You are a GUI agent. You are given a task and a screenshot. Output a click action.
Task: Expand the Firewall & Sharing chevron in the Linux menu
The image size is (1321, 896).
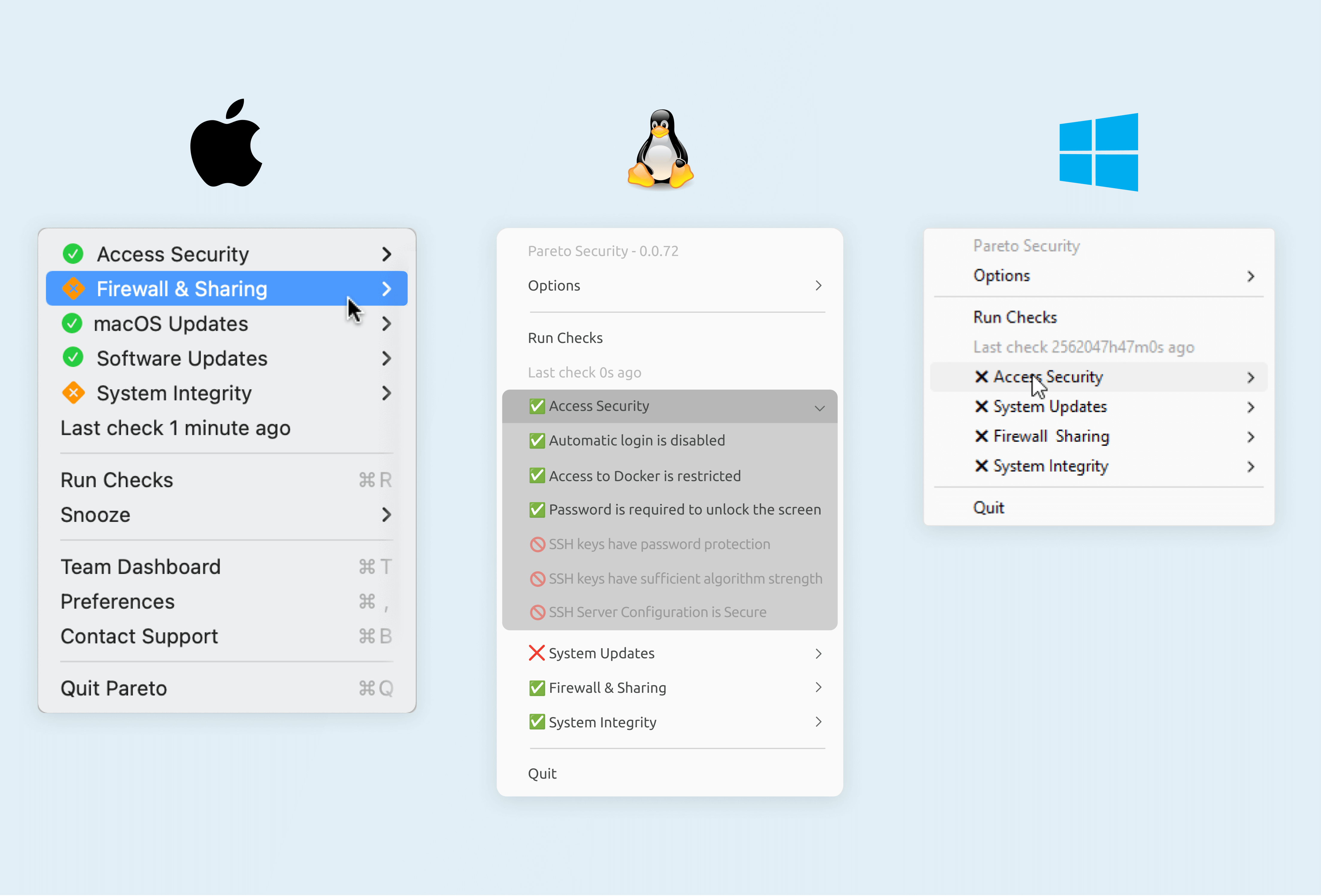click(x=818, y=687)
